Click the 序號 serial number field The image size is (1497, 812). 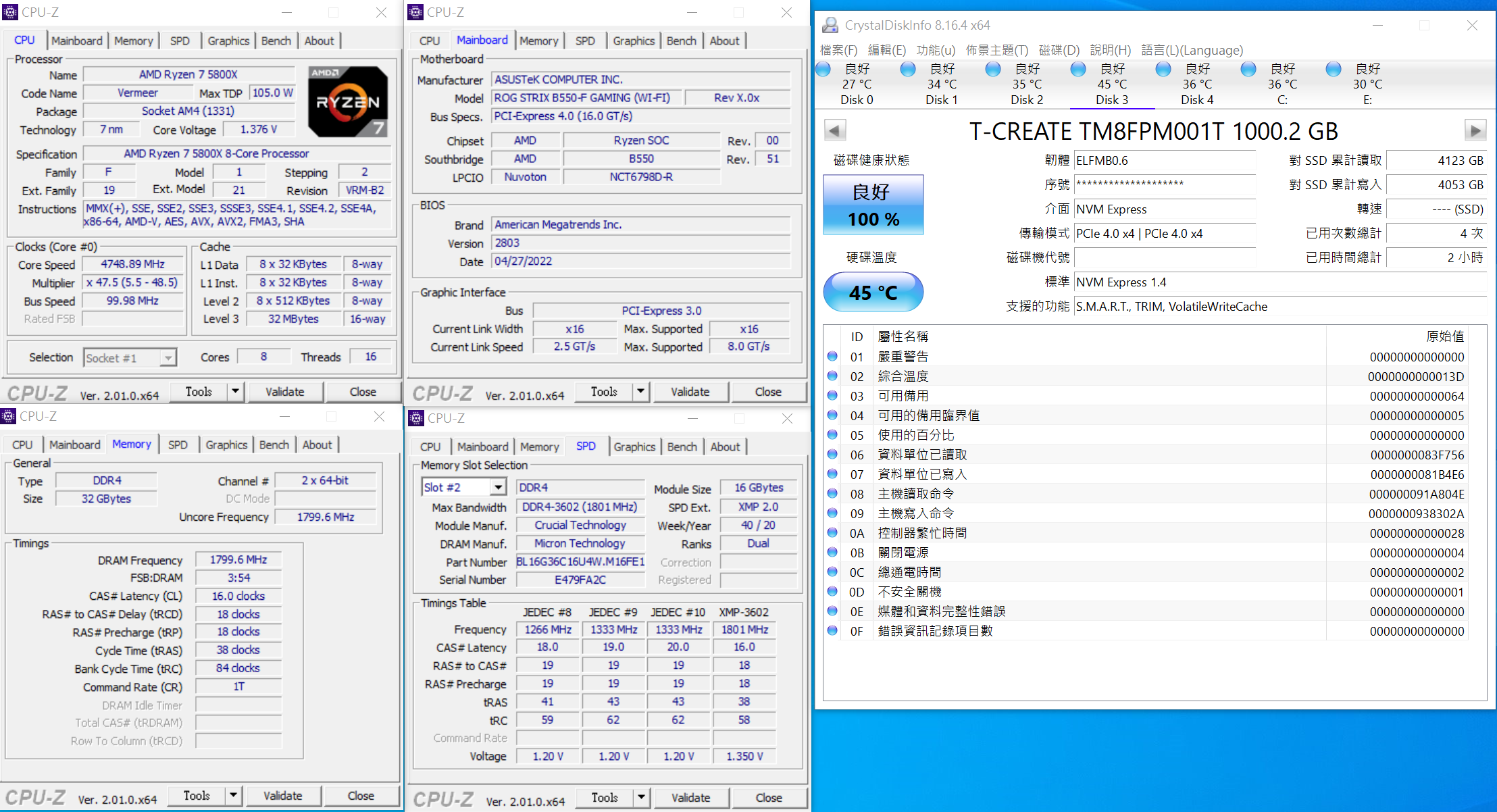coord(1165,184)
